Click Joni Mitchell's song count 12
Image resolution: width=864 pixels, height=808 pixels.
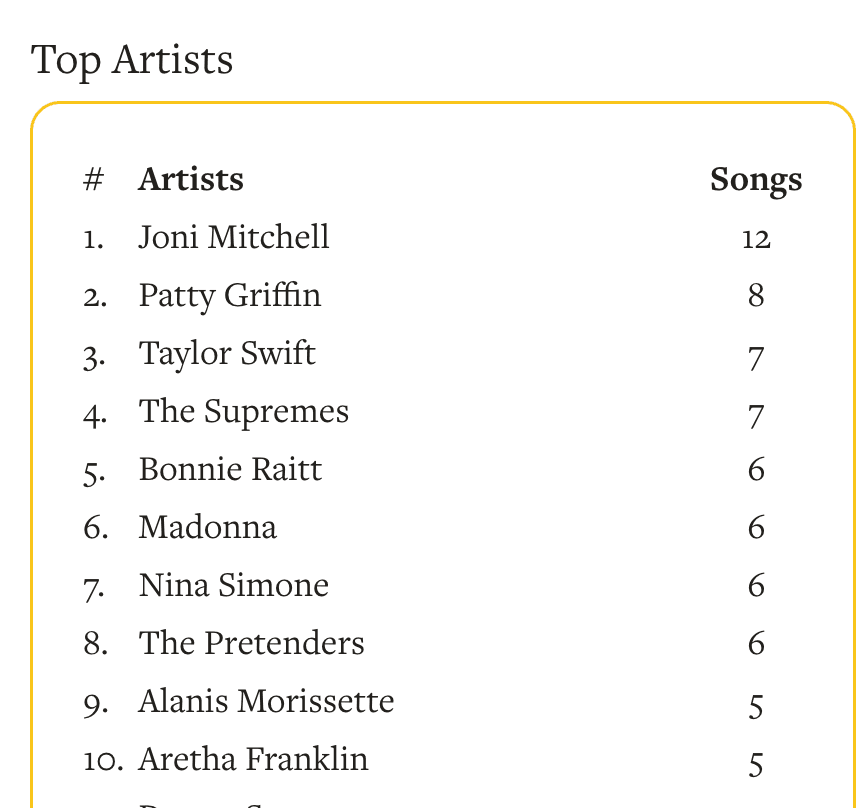(756, 239)
